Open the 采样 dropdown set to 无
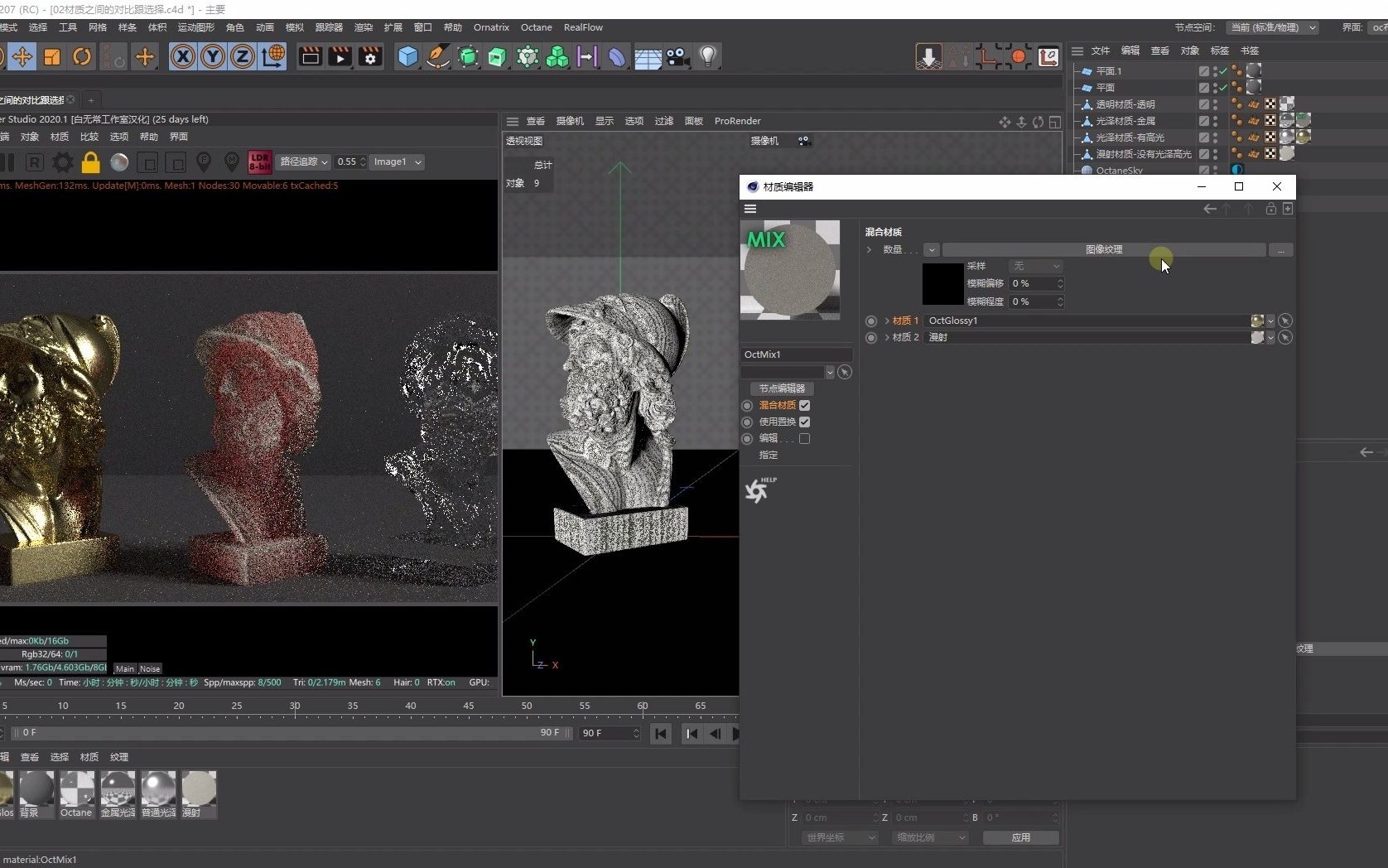 coord(1034,266)
